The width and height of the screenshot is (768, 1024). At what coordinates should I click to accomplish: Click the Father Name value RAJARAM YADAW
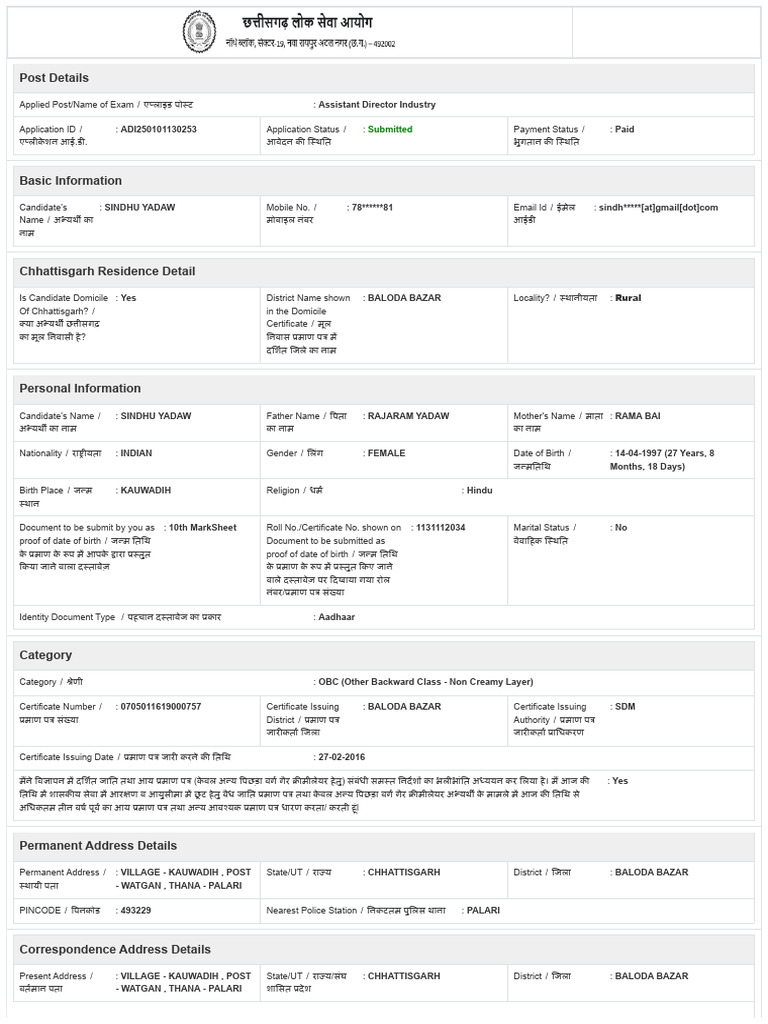point(408,416)
